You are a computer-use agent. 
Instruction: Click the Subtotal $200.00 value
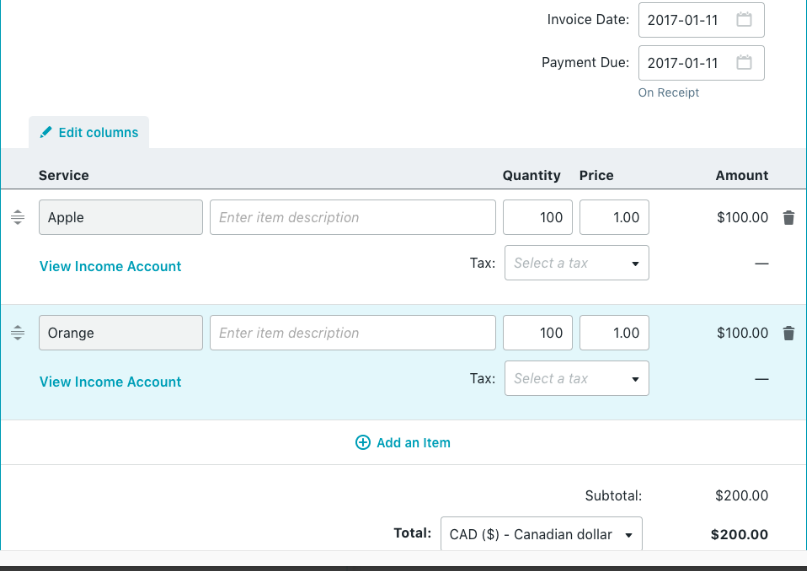coord(742,495)
